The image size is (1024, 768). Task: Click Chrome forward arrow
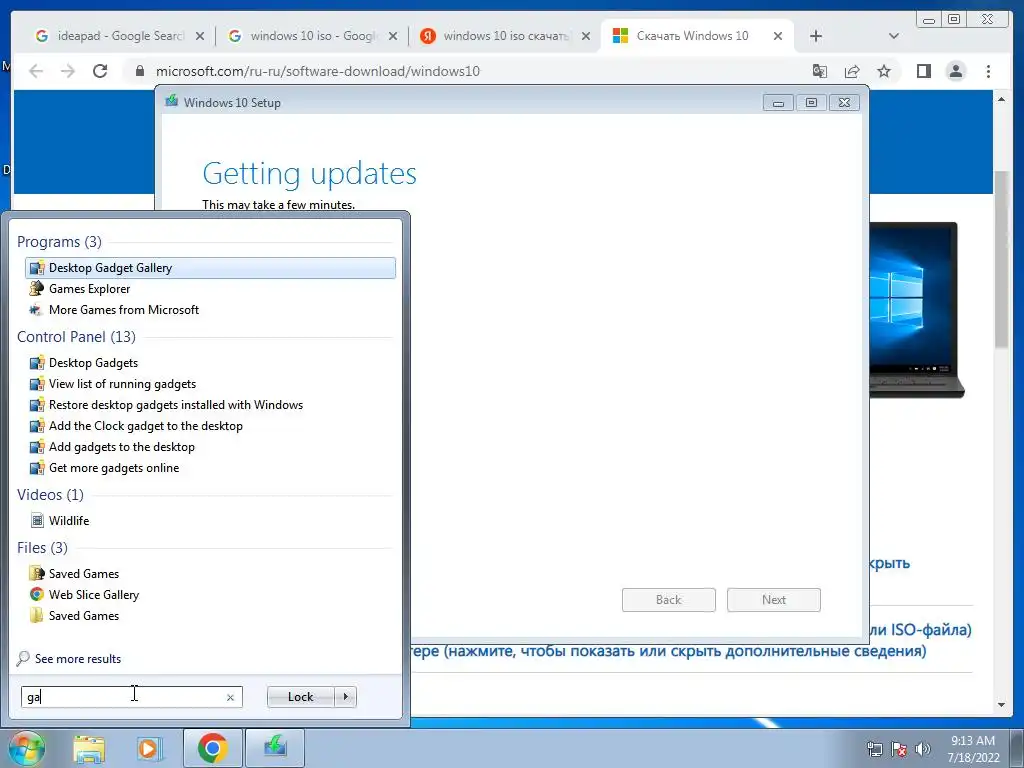point(68,71)
